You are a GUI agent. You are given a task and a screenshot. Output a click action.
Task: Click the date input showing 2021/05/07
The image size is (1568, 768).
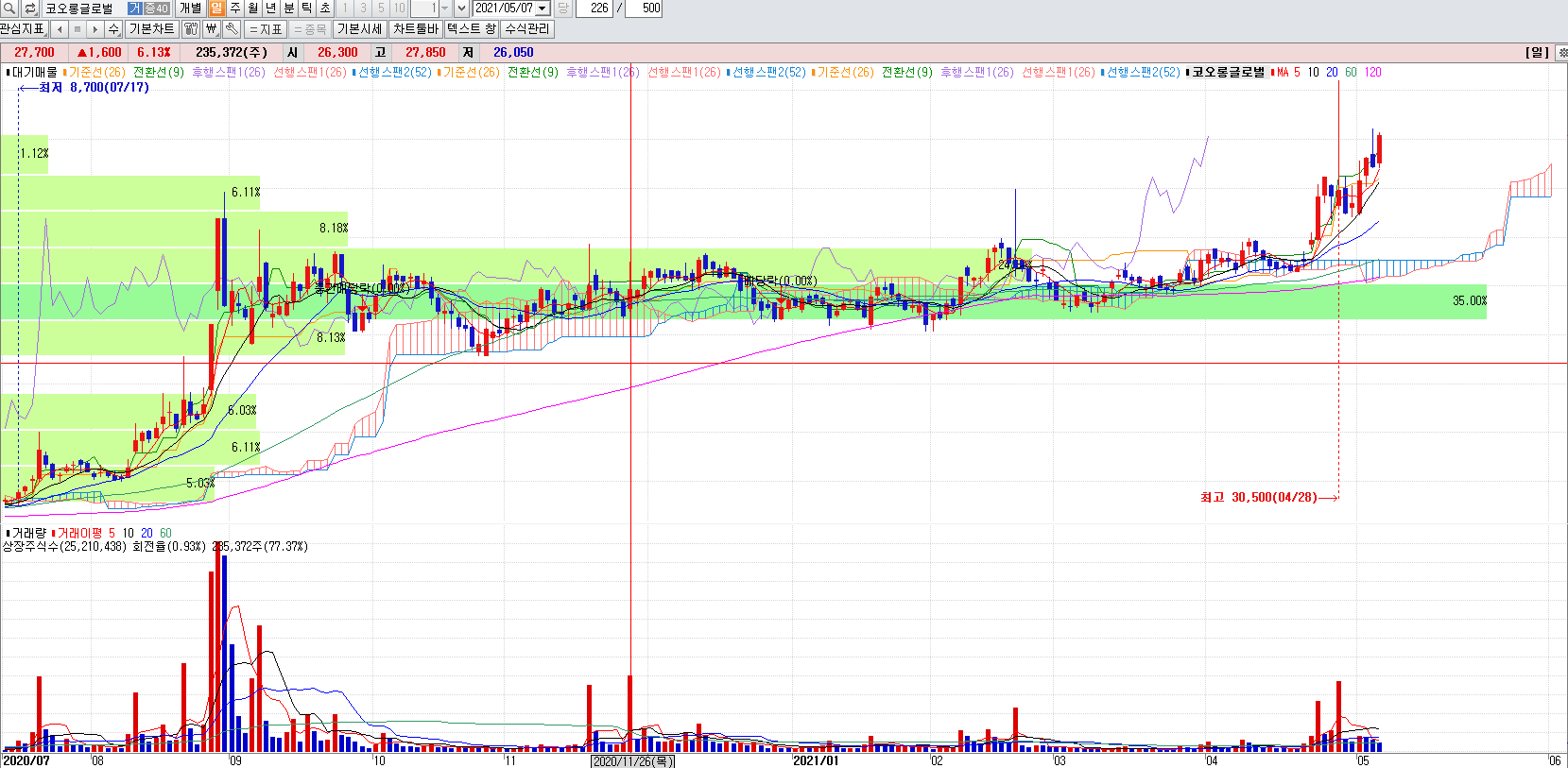coord(504,9)
